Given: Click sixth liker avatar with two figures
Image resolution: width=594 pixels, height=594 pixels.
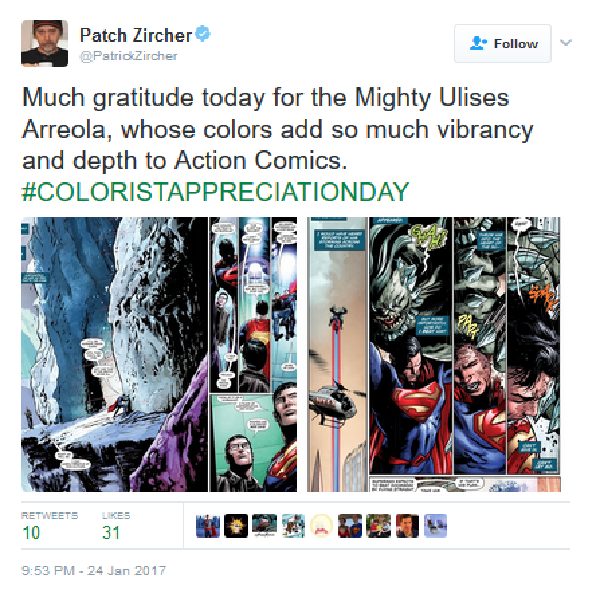Looking at the screenshot, I should pos(350,526).
